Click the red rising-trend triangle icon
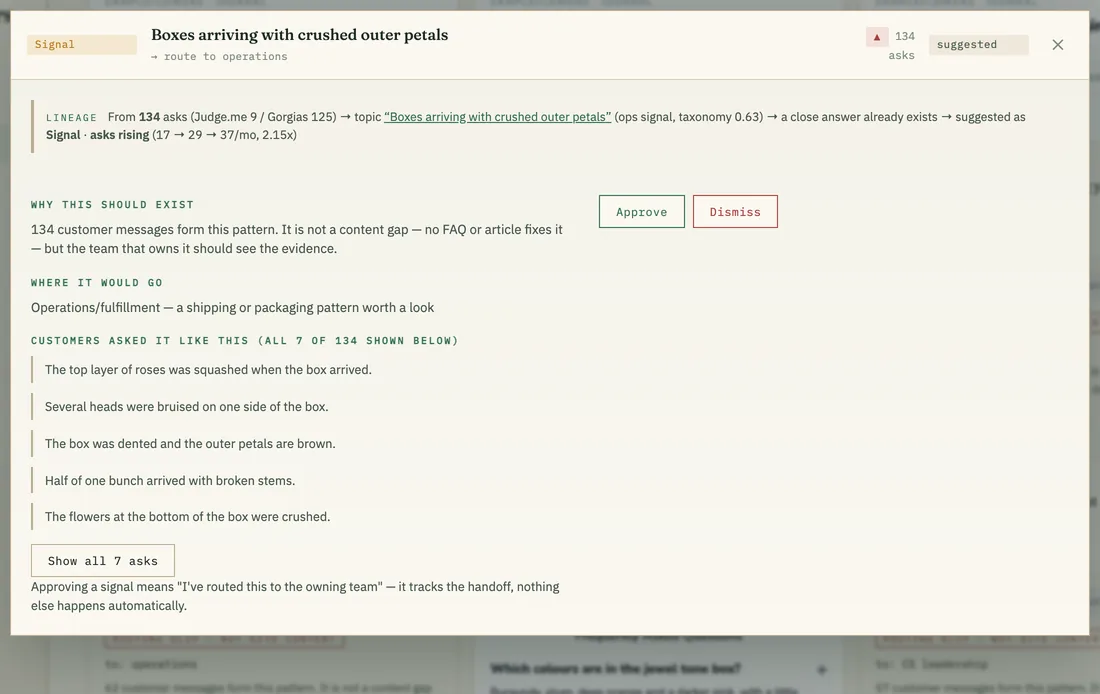Viewport: 1100px width, 694px height. (x=877, y=37)
